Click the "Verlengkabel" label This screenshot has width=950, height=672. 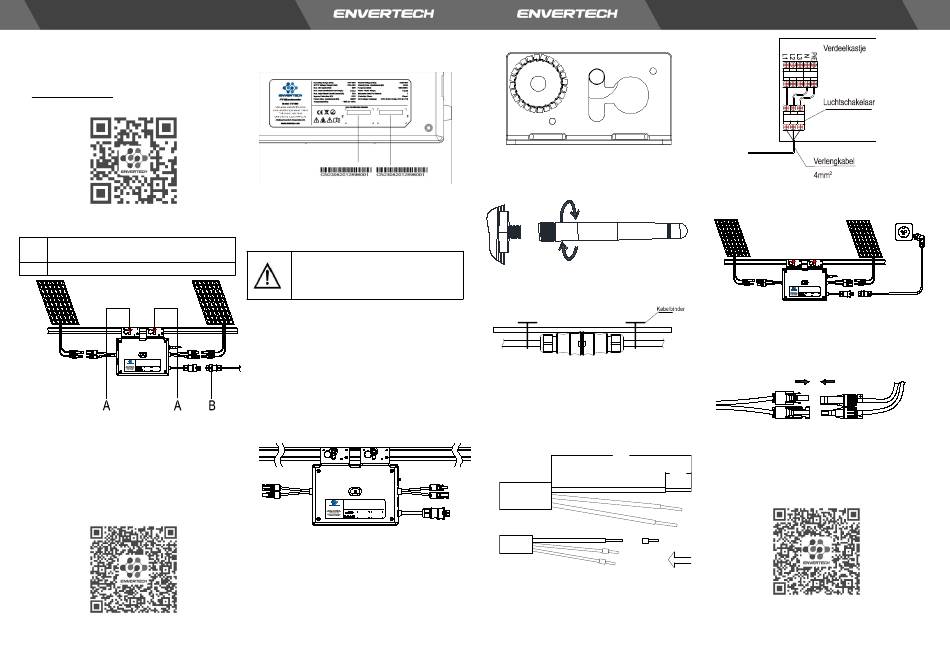[834, 161]
